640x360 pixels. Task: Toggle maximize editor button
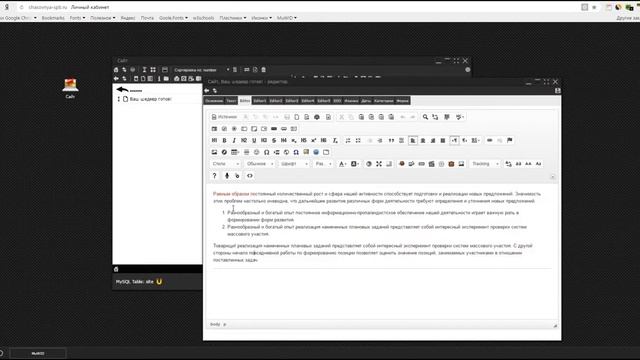(x=379, y=164)
